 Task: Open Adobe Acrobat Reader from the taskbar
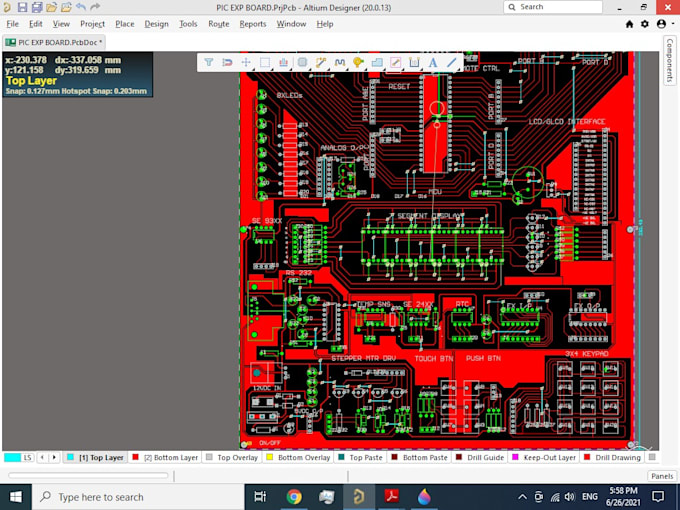[392, 497]
